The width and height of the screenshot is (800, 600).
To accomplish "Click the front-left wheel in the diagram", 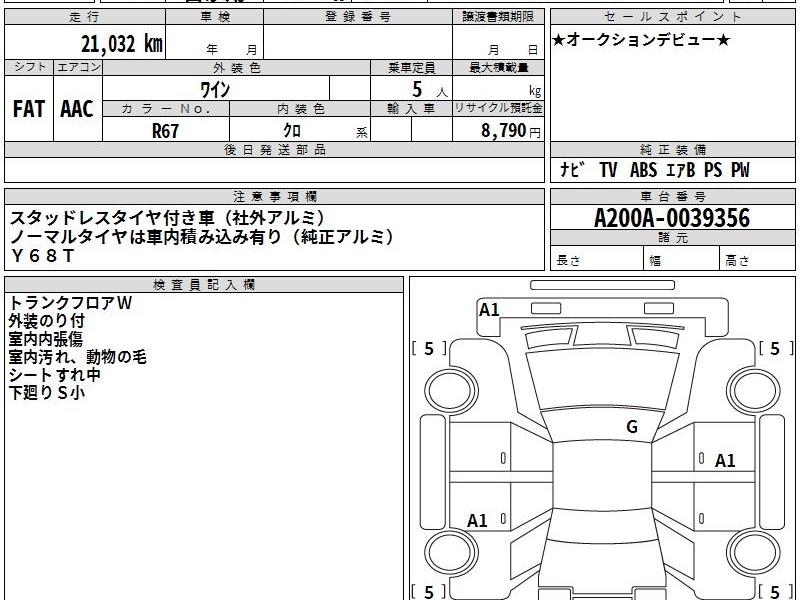I will pyautogui.click(x=451, y=390).
